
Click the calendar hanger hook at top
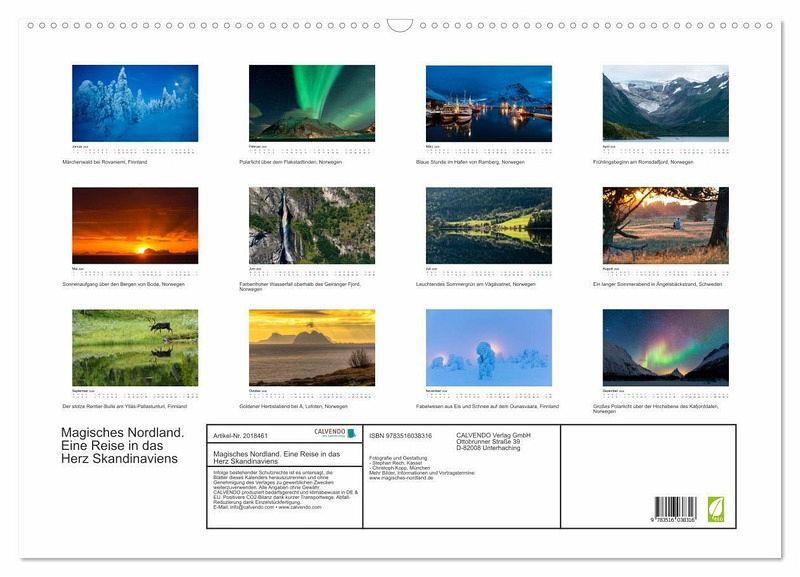(x=400, y=25)
